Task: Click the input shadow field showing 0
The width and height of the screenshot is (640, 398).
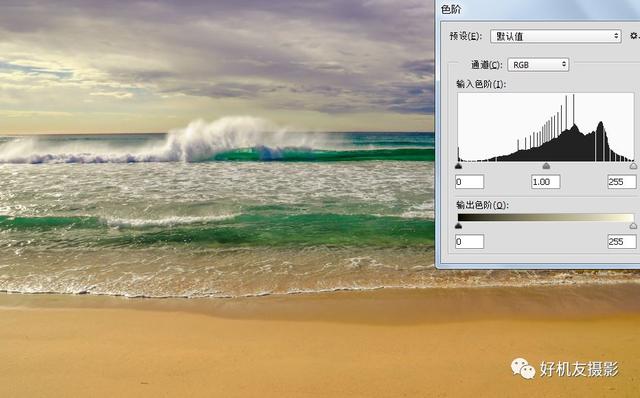Action: [x=470, y=182]
